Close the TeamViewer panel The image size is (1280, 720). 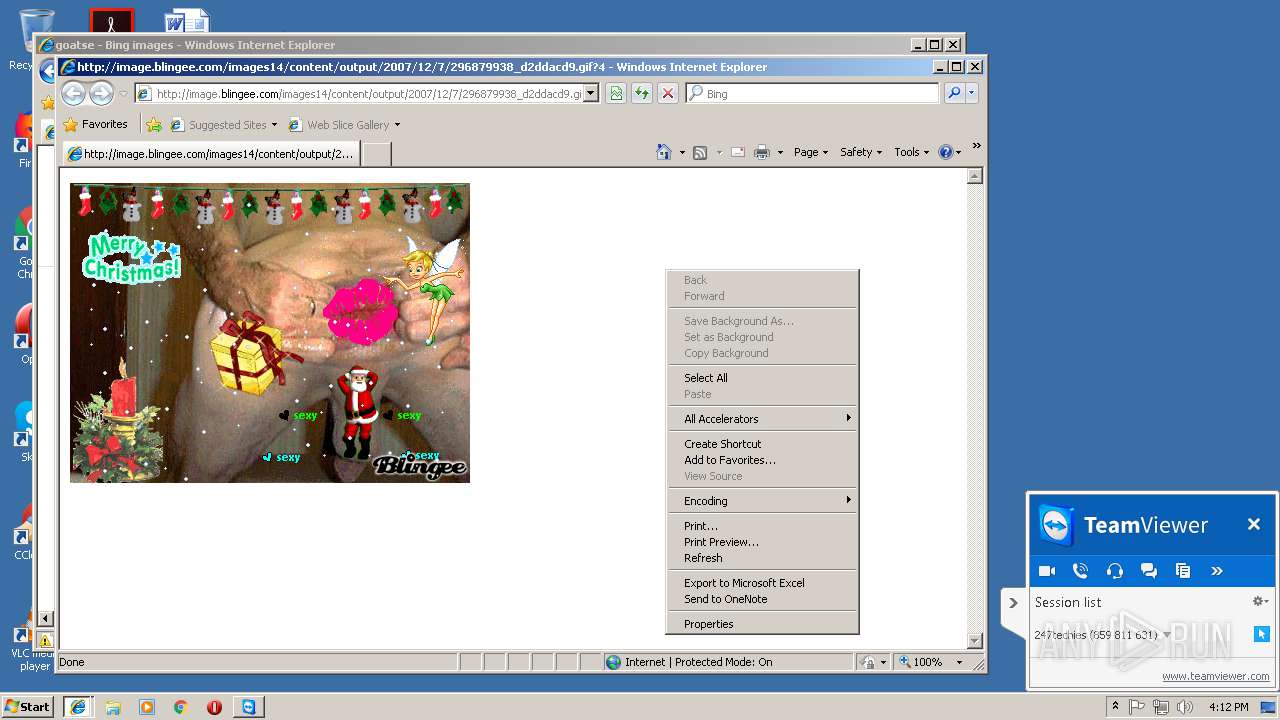pyautogui.click(x=1253, y=524)
